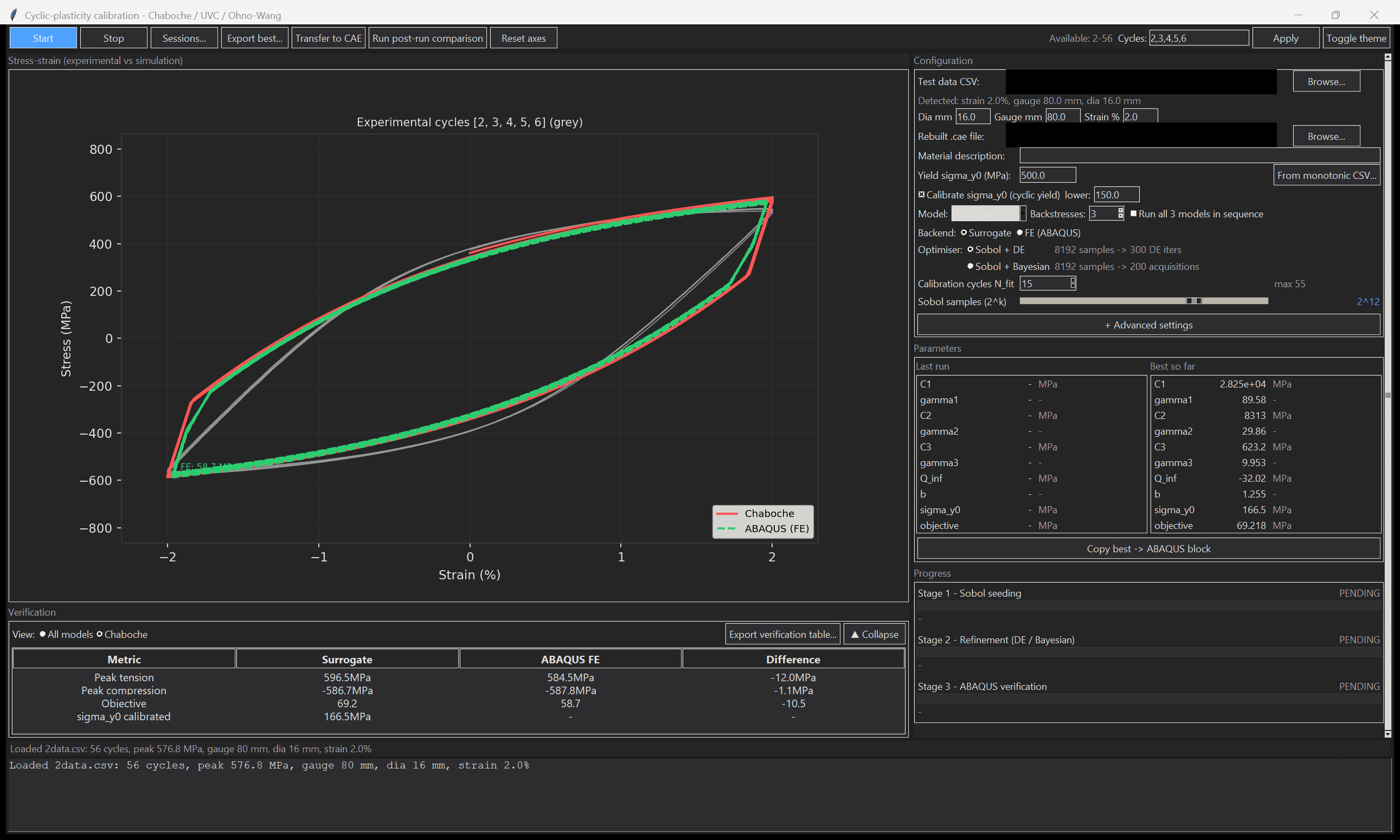Edit the Cycles input field
Image resolution: width=1400 pixels, height=840 pixels.
click(x=1198, y=38)
